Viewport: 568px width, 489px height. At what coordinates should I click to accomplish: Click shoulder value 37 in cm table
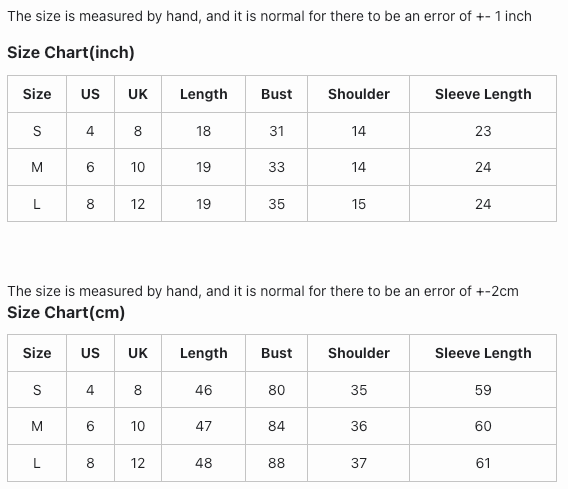pos(359,463)
